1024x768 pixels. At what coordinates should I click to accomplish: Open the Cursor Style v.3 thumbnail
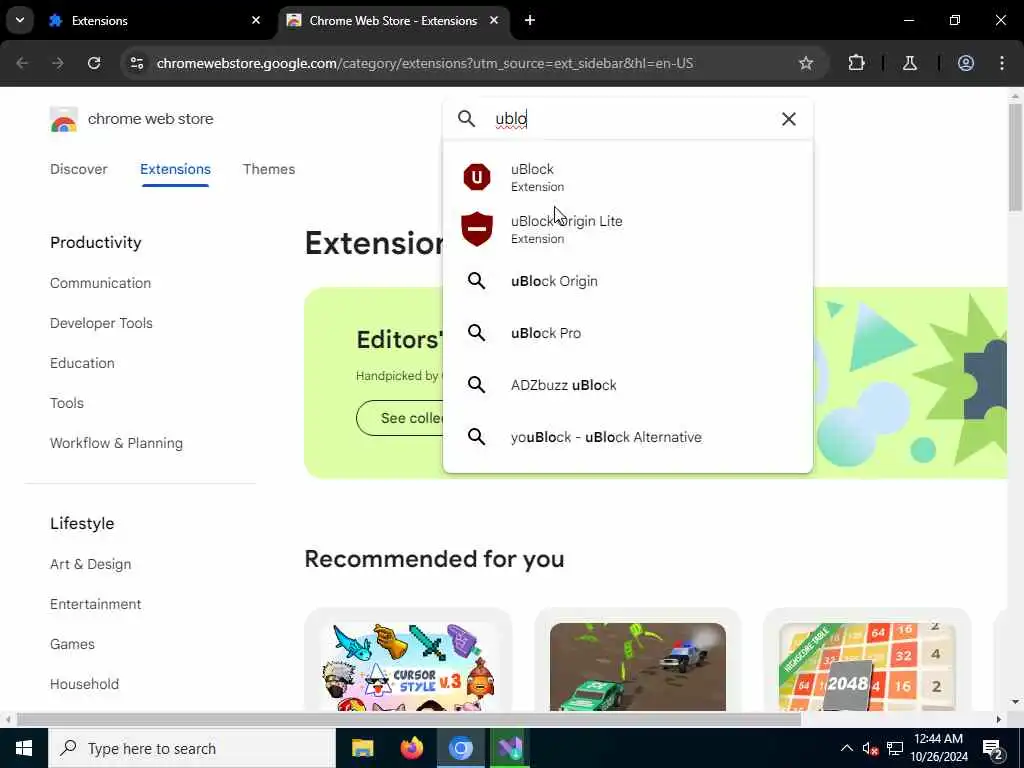[x=408, y=666]
